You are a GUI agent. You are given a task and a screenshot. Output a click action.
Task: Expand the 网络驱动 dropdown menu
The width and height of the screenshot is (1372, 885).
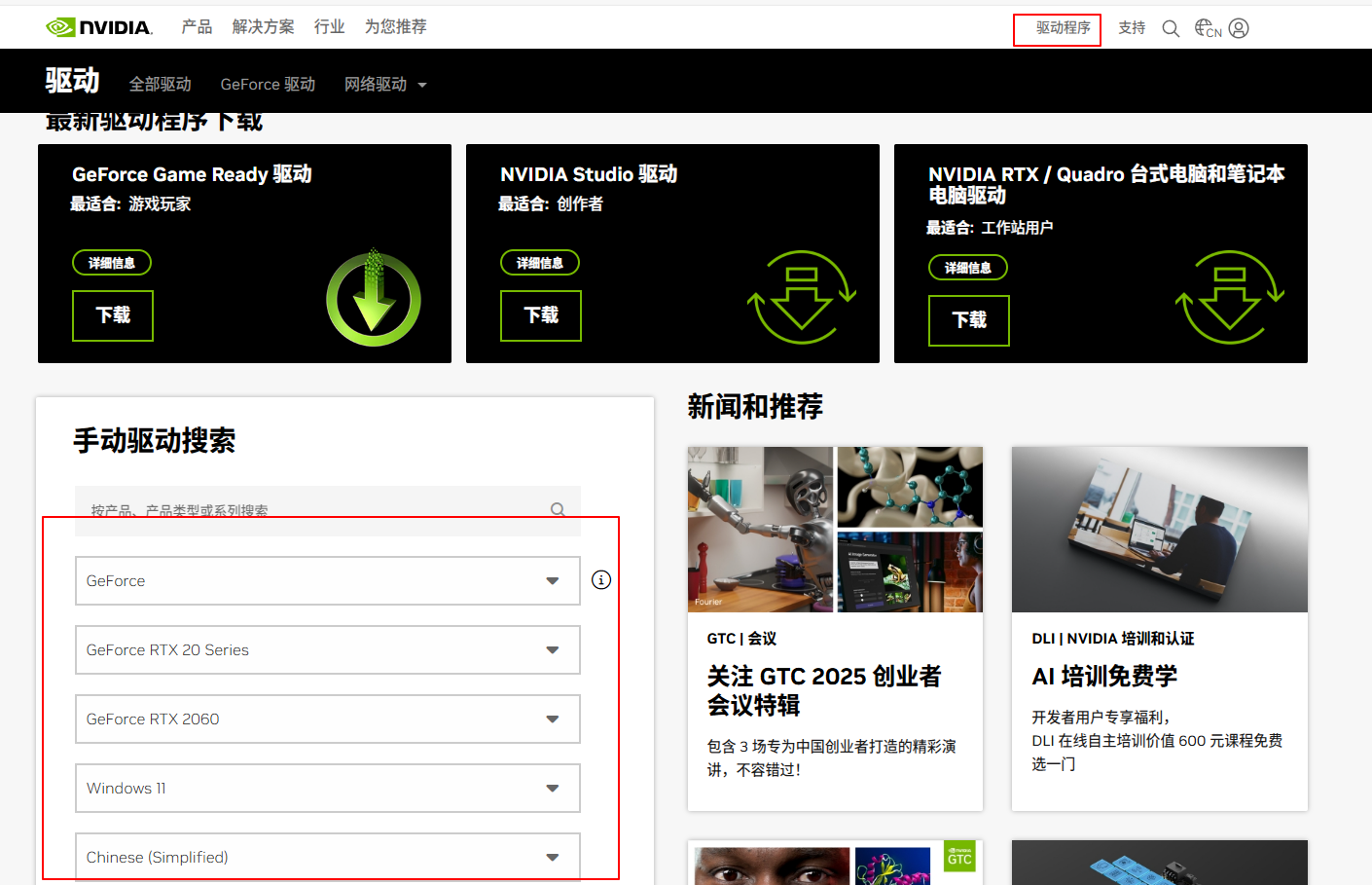tap(385, 85)
